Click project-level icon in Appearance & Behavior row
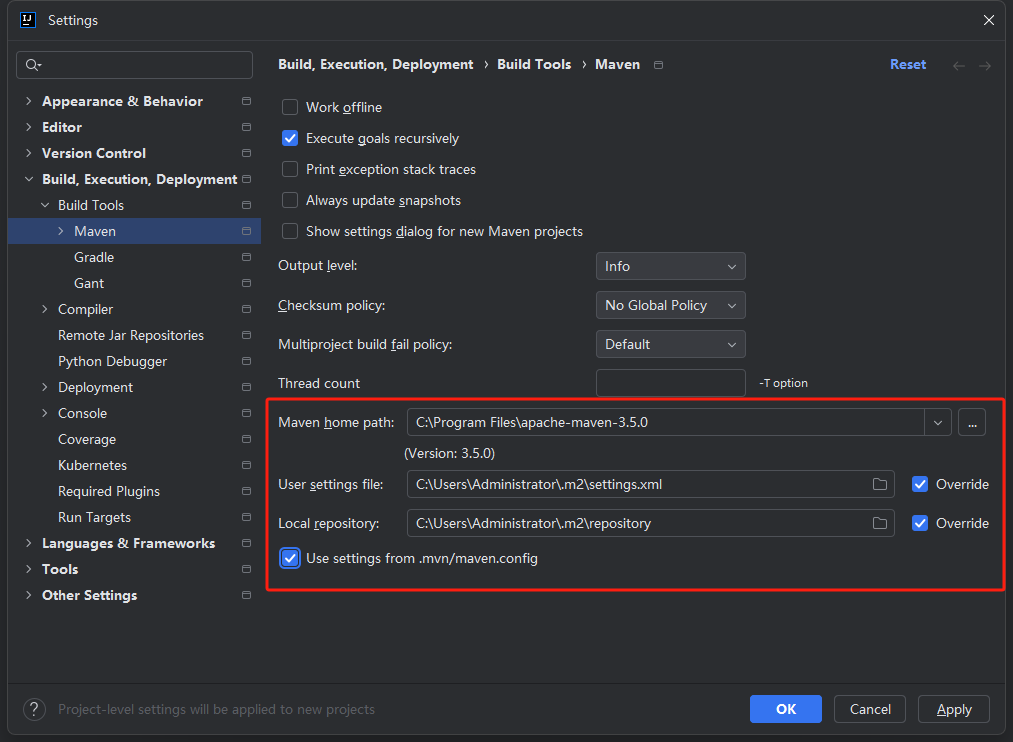 point(246,101)
